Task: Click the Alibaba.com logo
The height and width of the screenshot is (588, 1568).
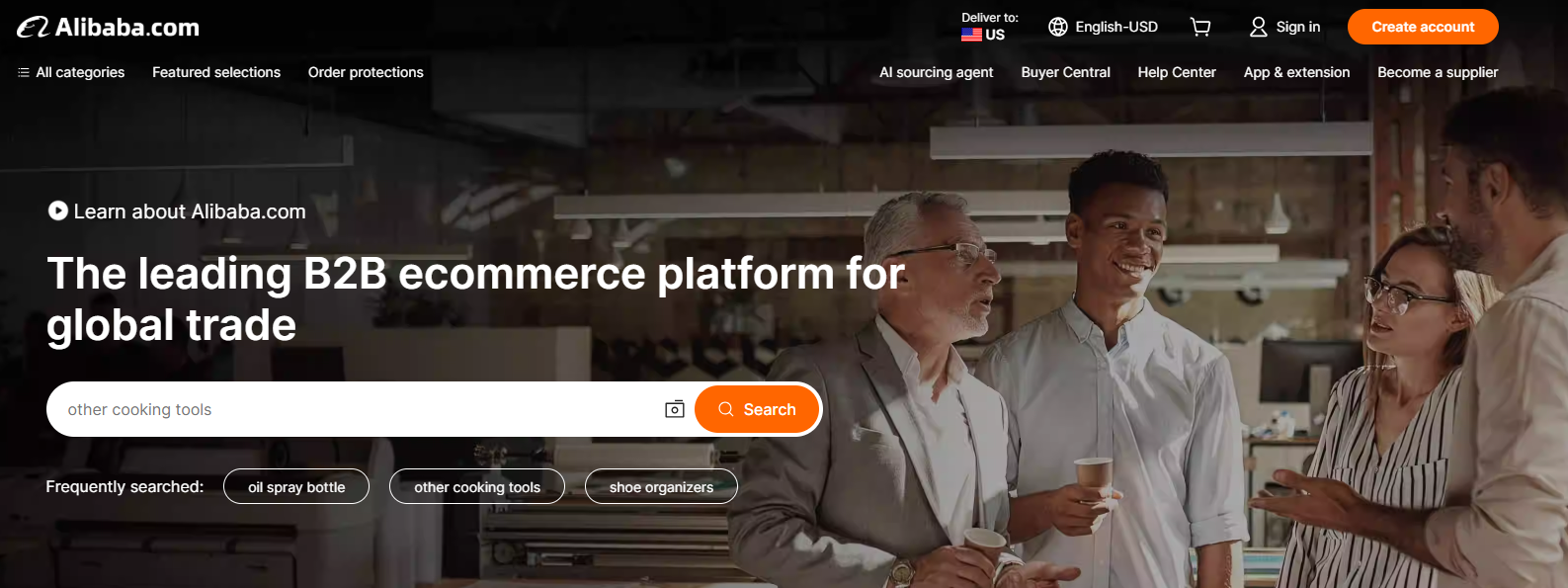Action: pyautogui.click(x=109, y=28)
